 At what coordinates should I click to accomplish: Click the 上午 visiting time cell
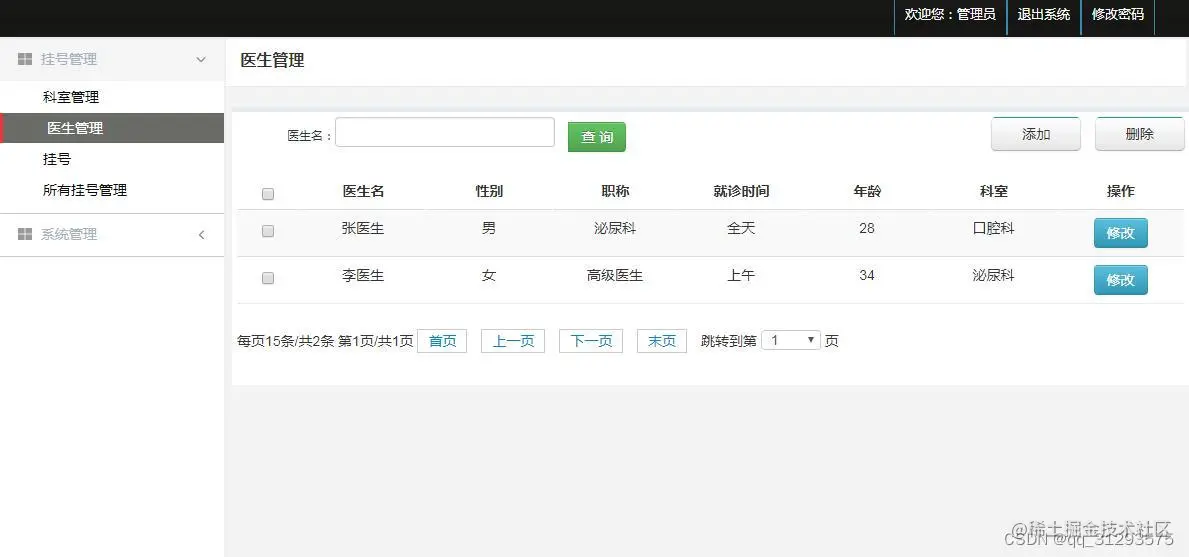pos(741,276)
